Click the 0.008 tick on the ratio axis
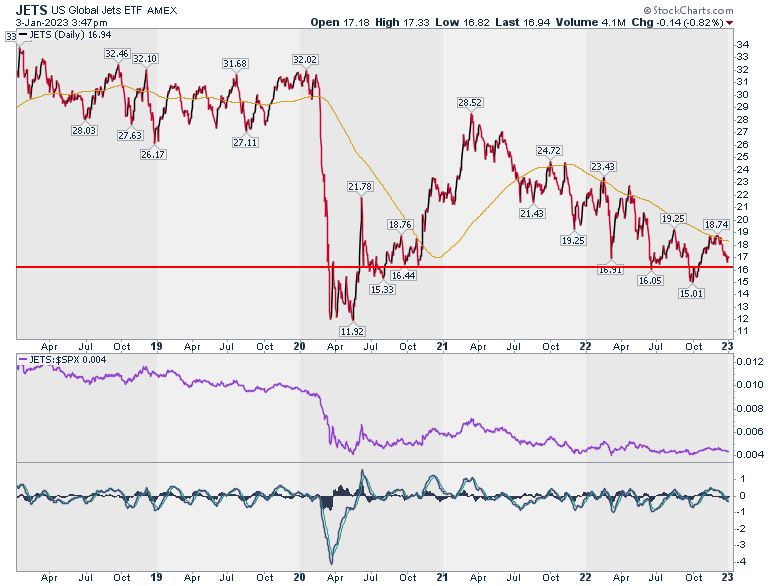780x586 pixels. (x=750, y=408)
